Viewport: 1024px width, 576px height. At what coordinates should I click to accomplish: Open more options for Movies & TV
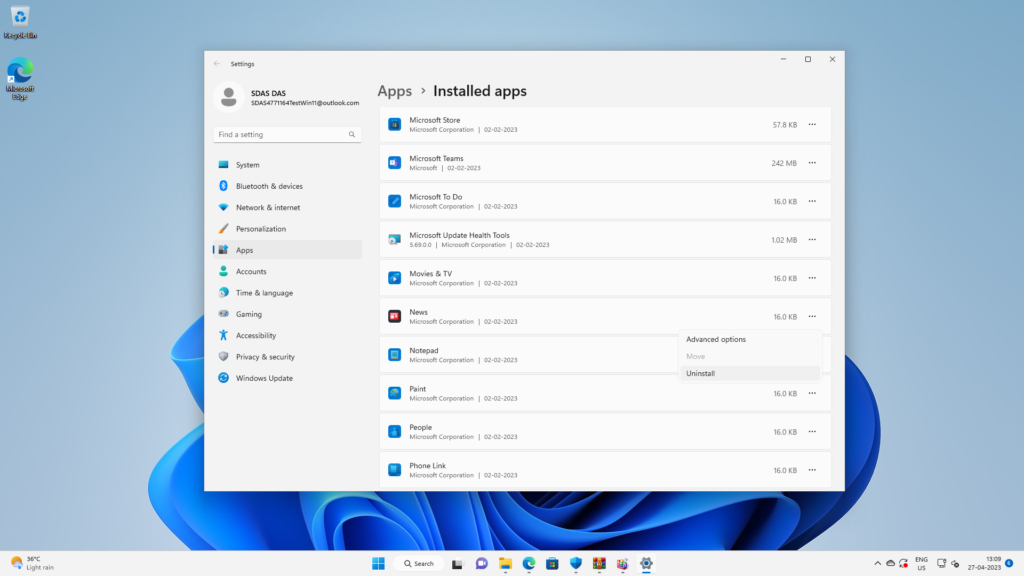point(812,278)
